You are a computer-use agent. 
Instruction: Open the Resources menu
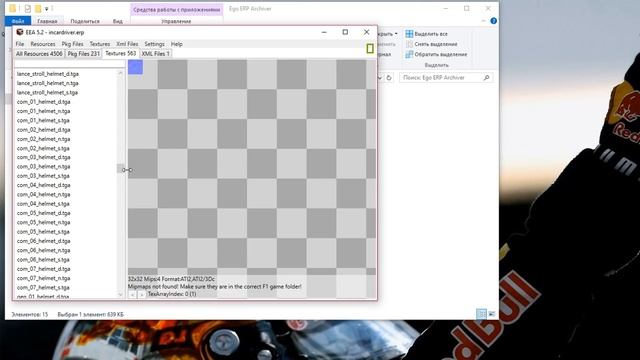pos(43,44)
